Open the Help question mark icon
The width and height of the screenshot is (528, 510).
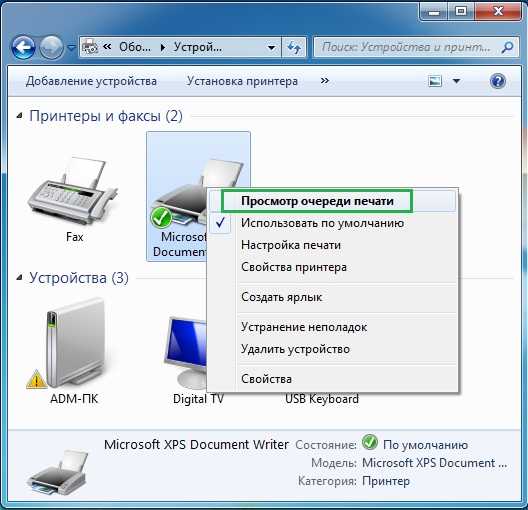pyautogui.click(x=498, y=81)
